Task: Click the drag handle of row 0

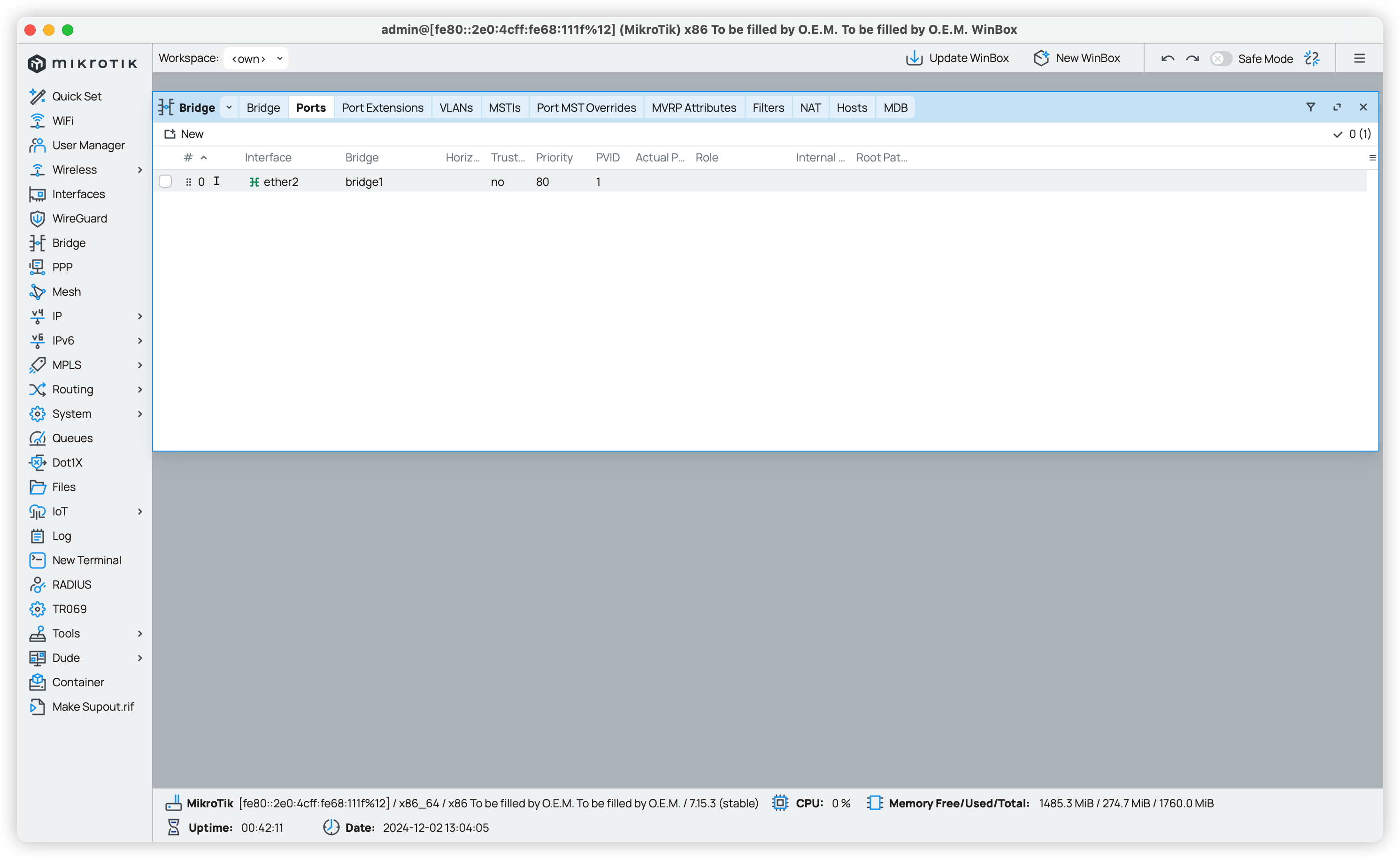Action: [188, 182]
